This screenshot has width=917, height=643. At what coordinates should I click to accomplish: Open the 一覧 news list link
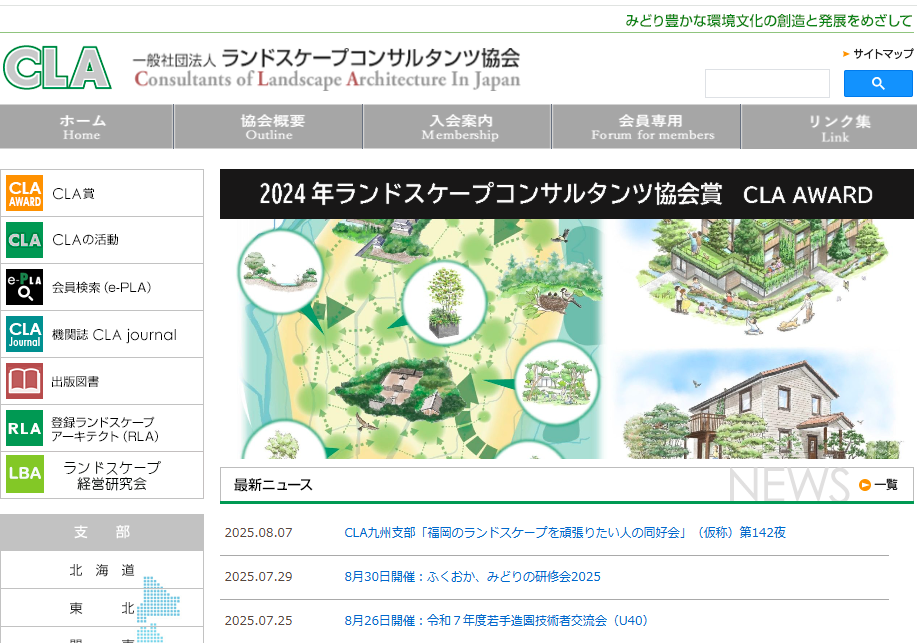coord(885,485)
